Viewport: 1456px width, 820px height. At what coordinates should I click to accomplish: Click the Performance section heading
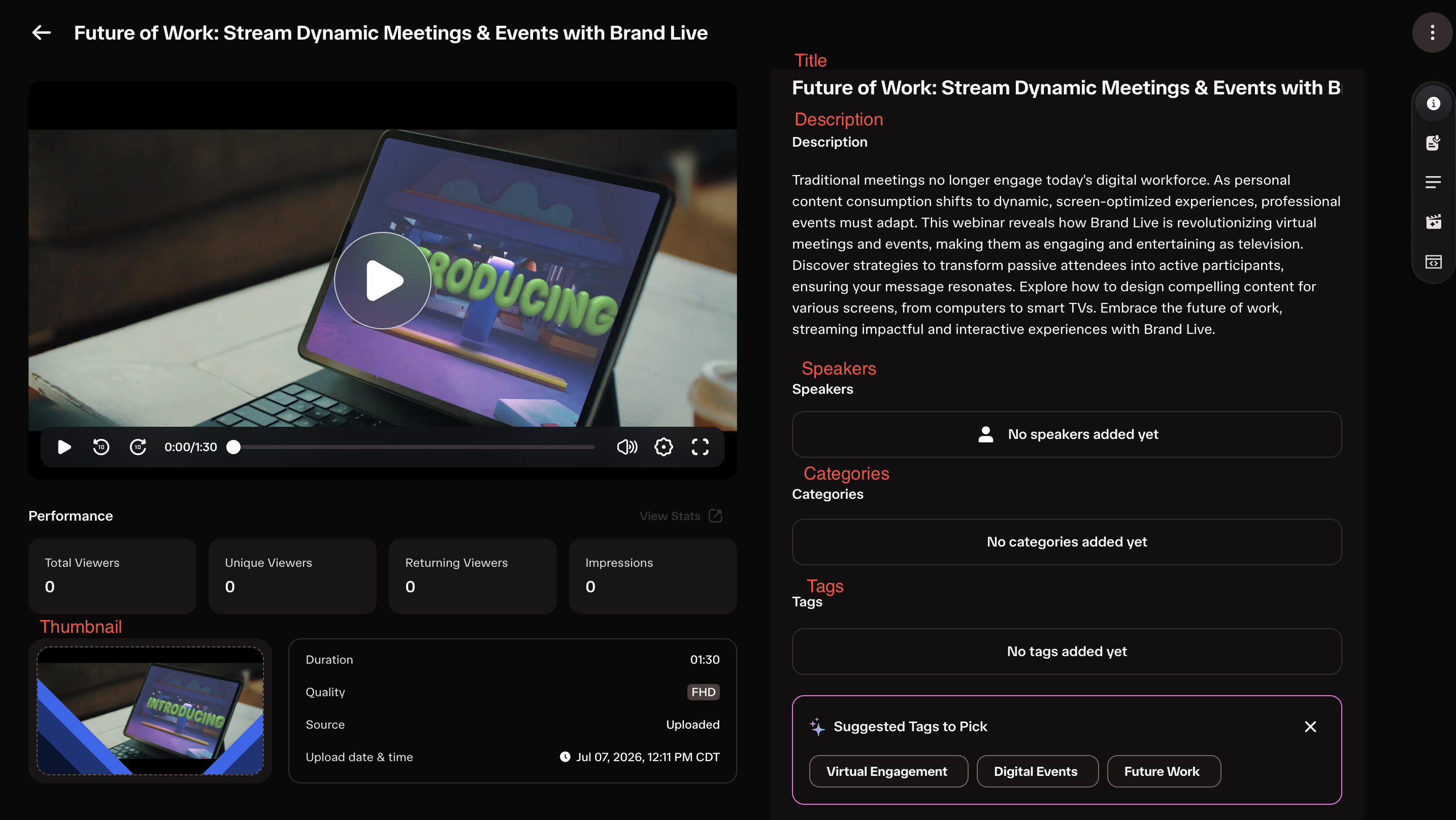click(x=71, y=516)
